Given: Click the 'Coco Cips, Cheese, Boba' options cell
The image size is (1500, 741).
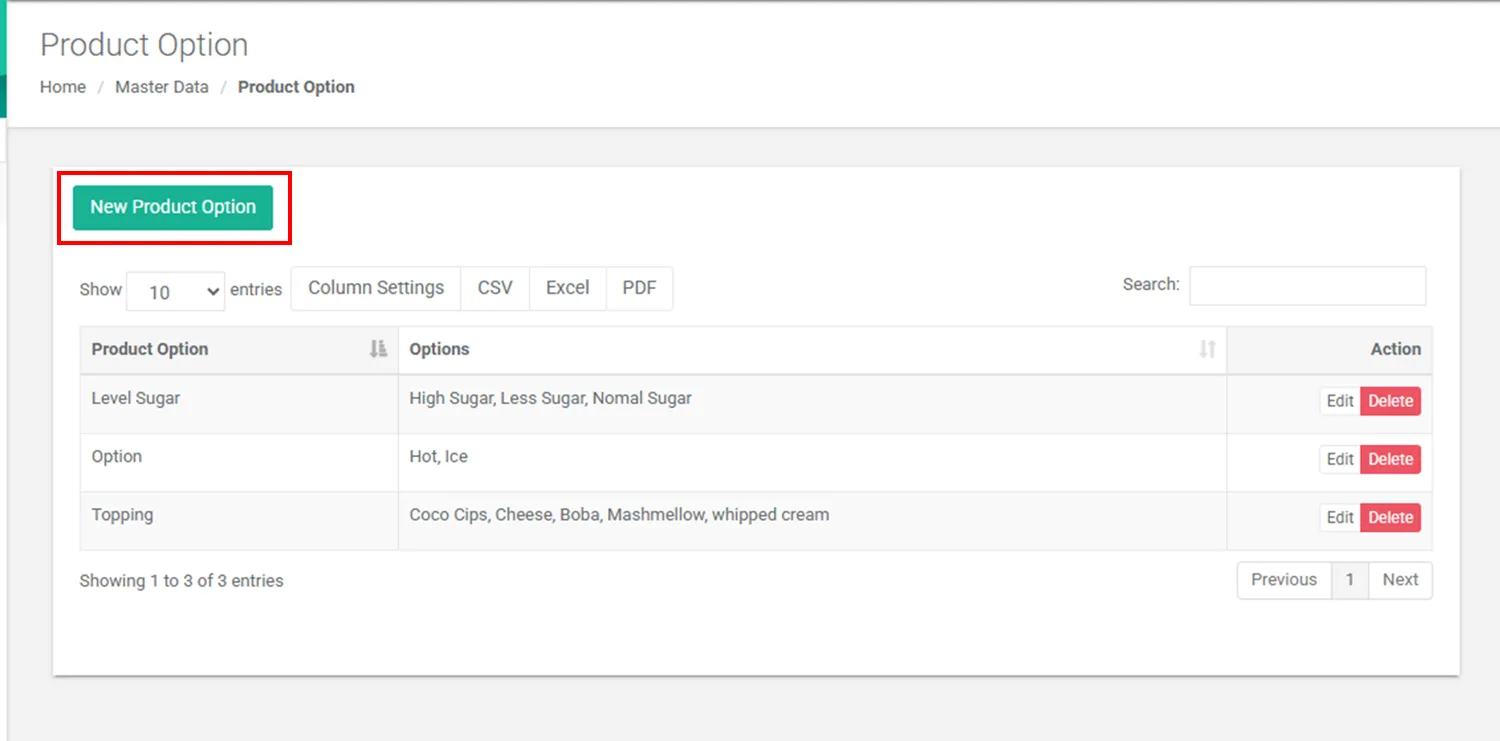Looking at the screenshot, I should [812, 521].
